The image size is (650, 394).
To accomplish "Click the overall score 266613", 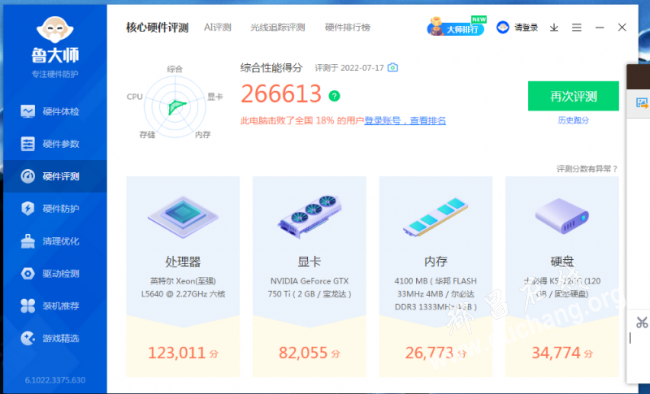I will 281,94.
